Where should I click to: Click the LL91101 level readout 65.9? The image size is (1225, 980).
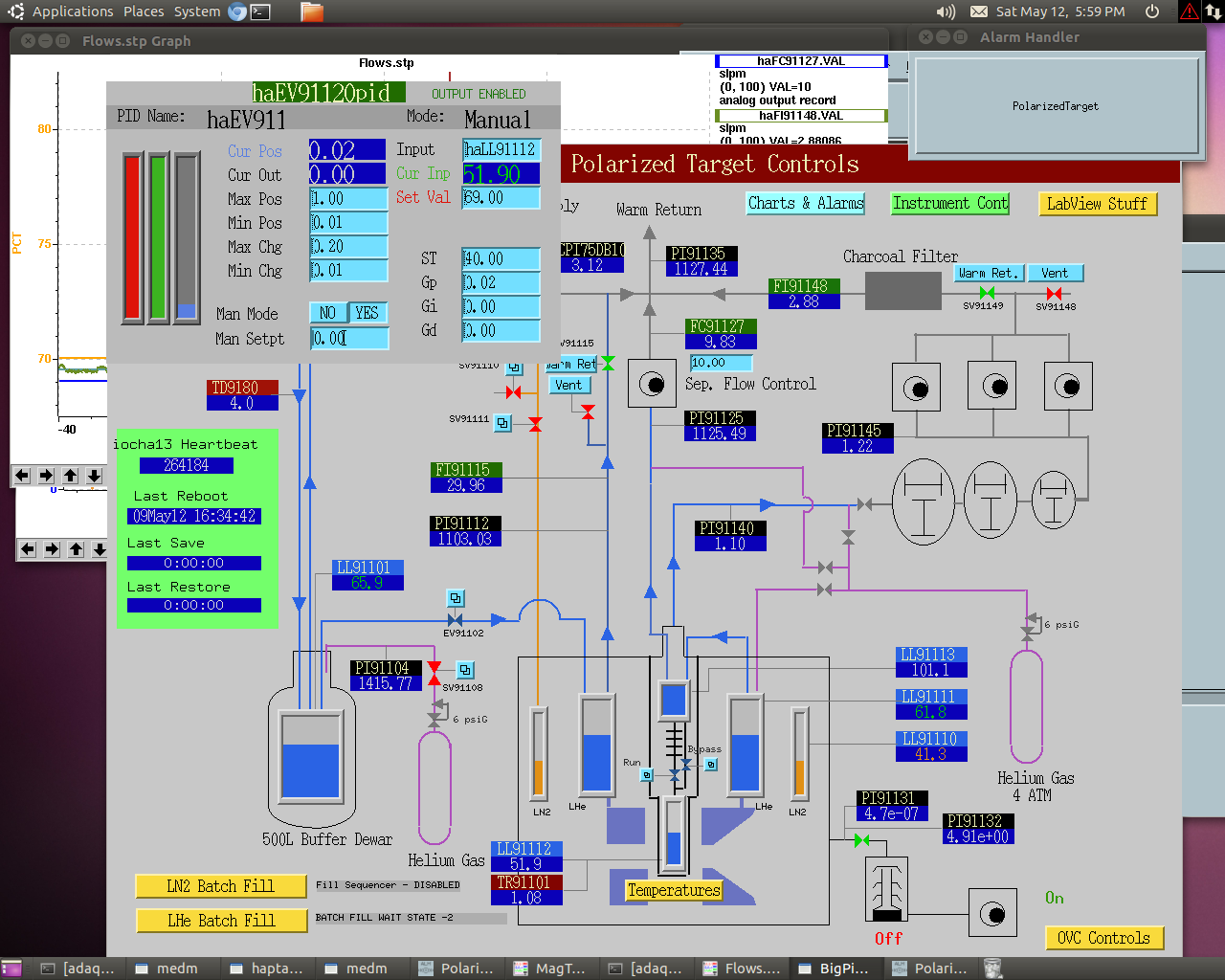[x=367, y=583]
